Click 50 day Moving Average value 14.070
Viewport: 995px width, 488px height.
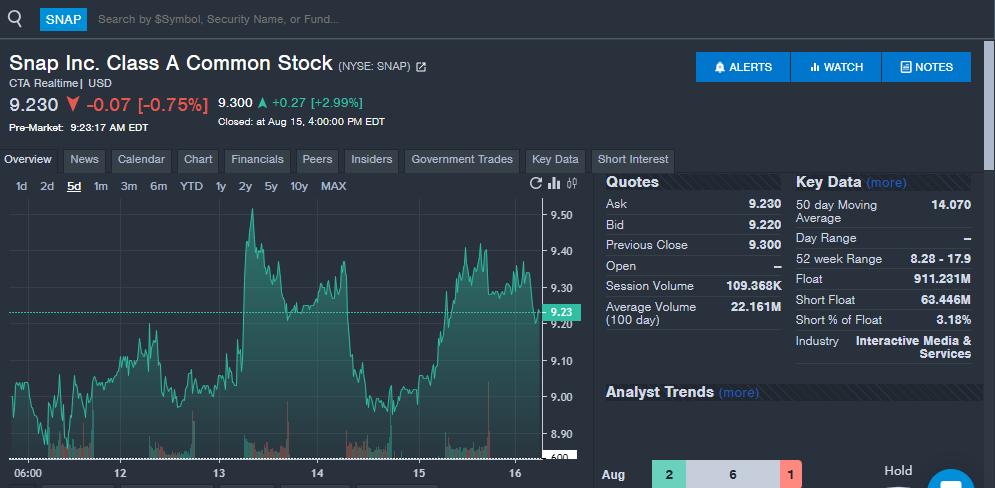point(951,205)
